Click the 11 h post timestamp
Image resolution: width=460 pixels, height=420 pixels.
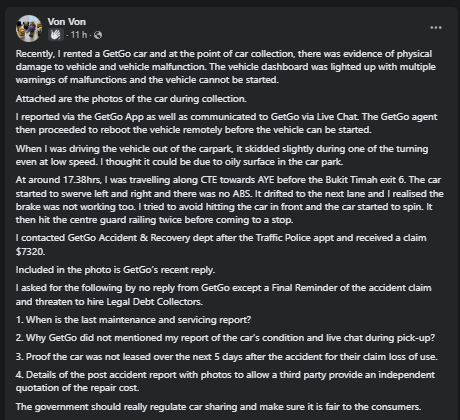[x=79, y=35]
